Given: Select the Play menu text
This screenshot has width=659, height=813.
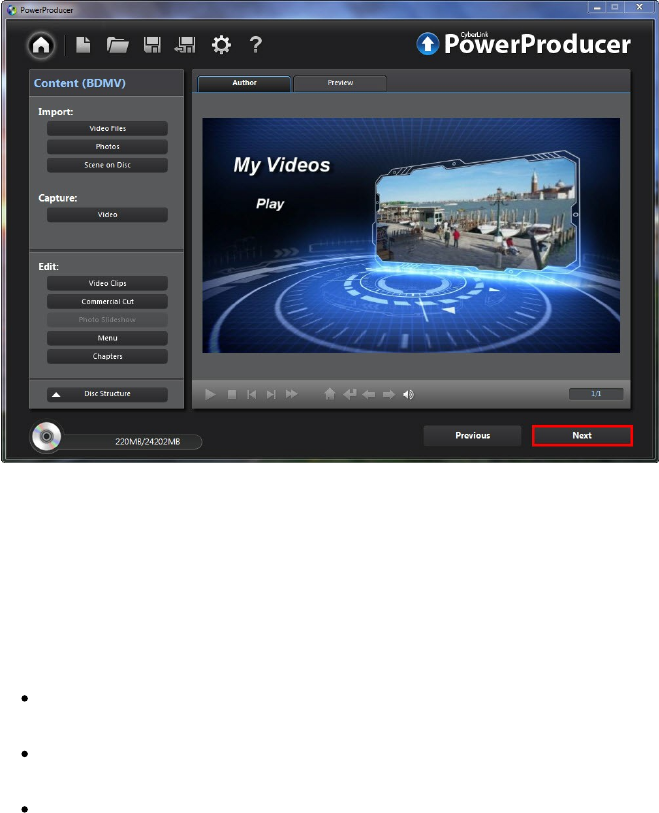Looking at the screenshot, I should pyautogui.click(x=270, y=204).
